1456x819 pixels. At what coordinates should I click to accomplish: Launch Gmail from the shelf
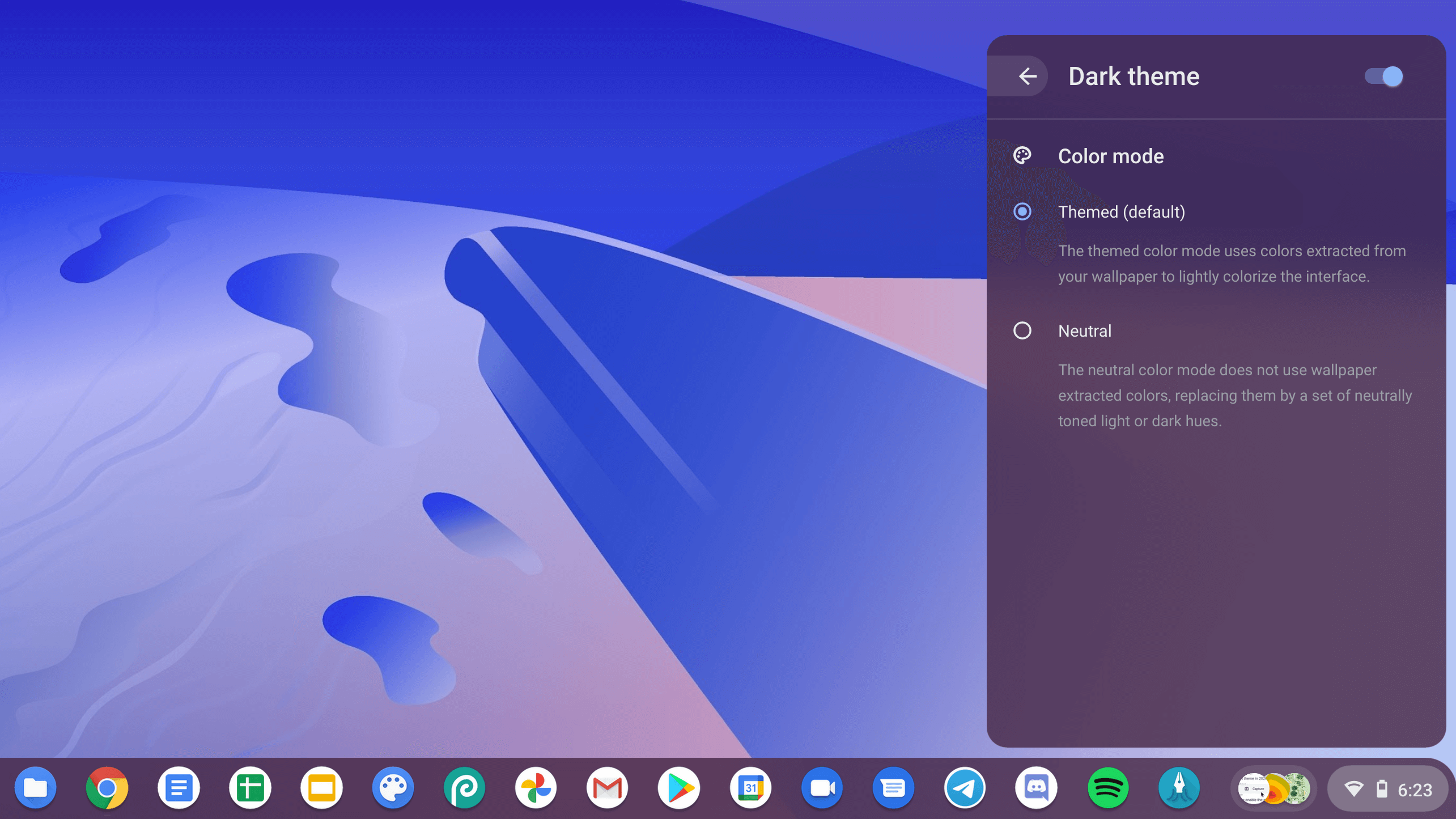(x=607, y=788)
